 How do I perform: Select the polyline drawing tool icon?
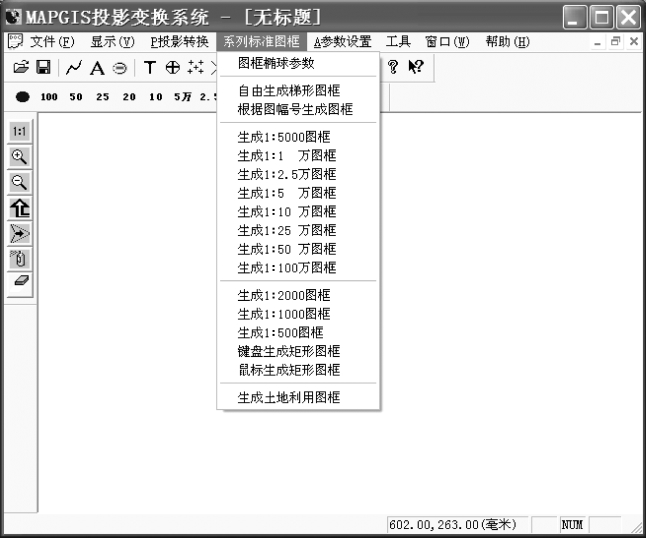[x=74, y=68]
